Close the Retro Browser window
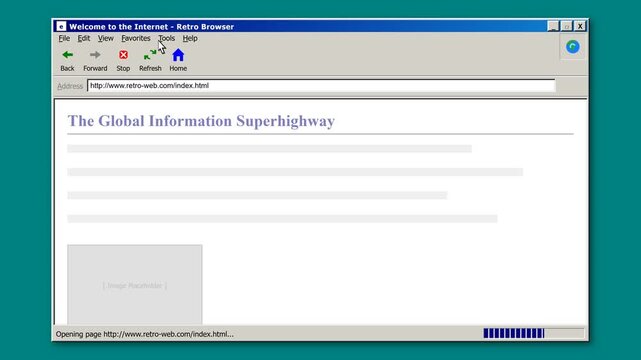This screenshot has width=641, height=360. coord(580,26)
